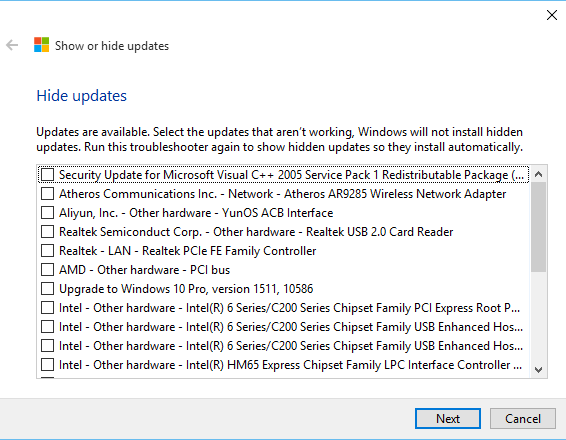Screen dimensions: 566x440
Task: Tick the Intel PCI Express Root Port checkbox
Action: click(47, 308)
